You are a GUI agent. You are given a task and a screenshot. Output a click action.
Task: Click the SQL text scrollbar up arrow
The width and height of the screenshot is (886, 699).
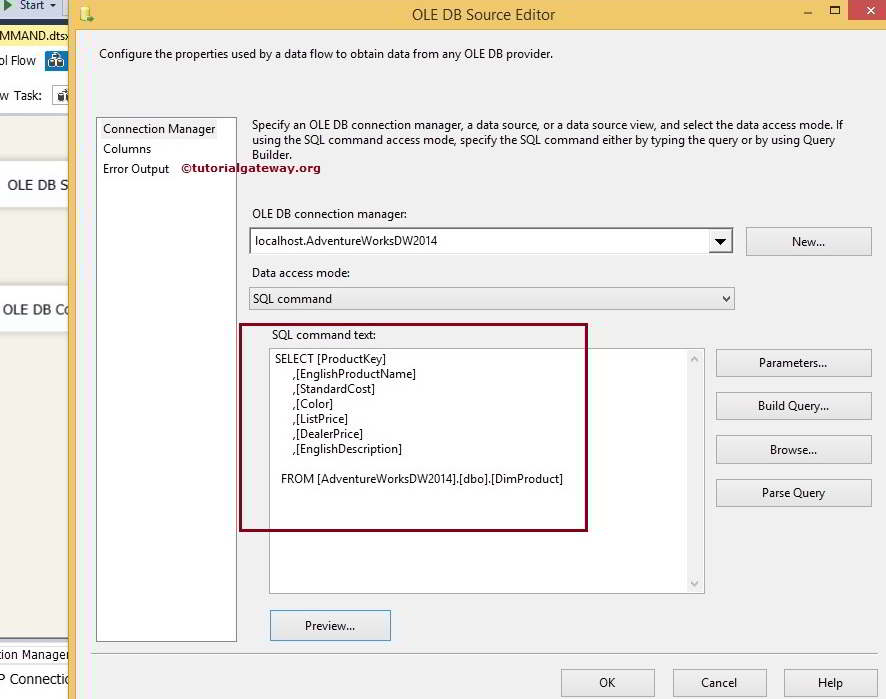(694, 359)
